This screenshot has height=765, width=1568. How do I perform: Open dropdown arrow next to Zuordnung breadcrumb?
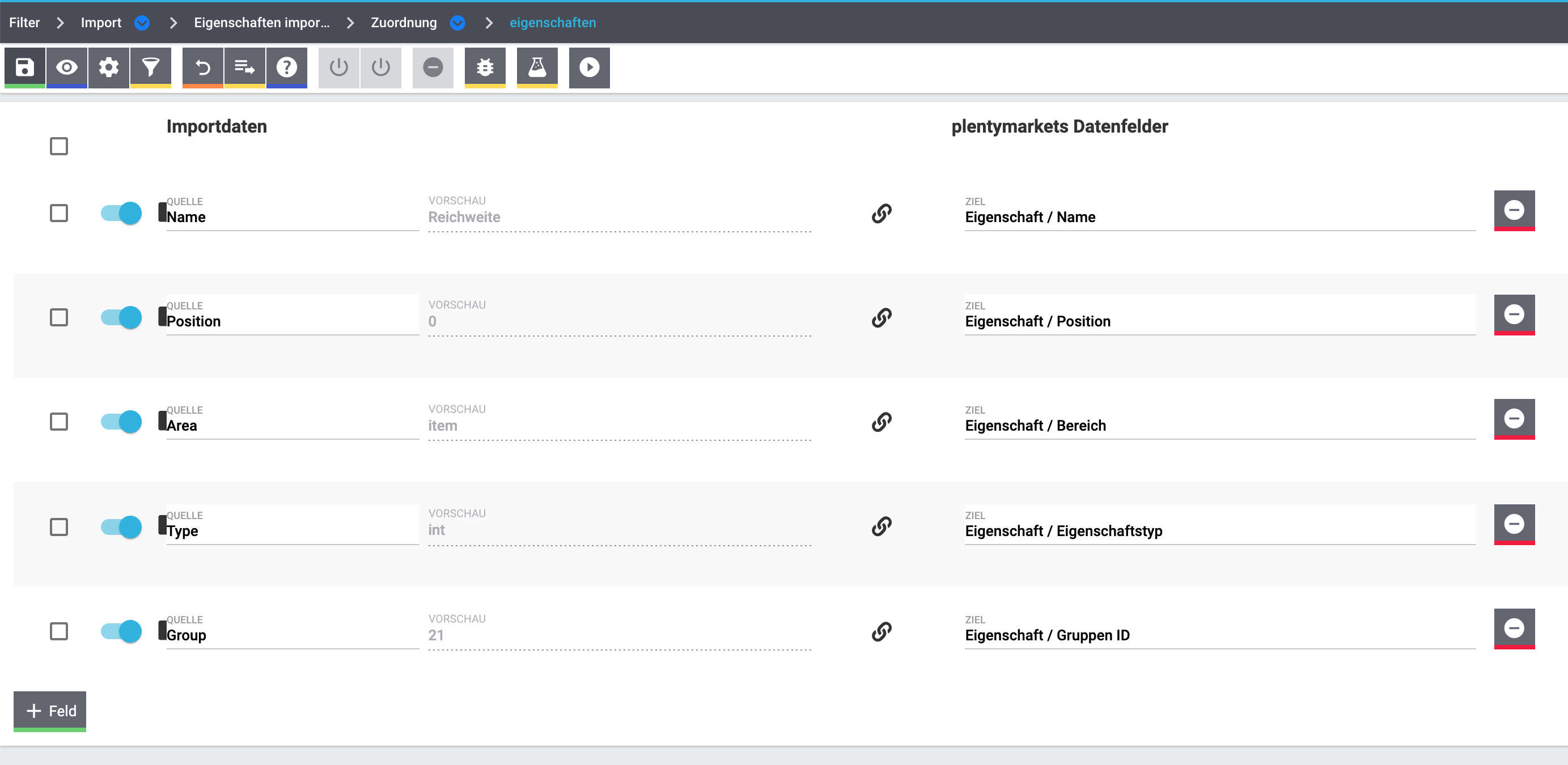coord(457,23)
